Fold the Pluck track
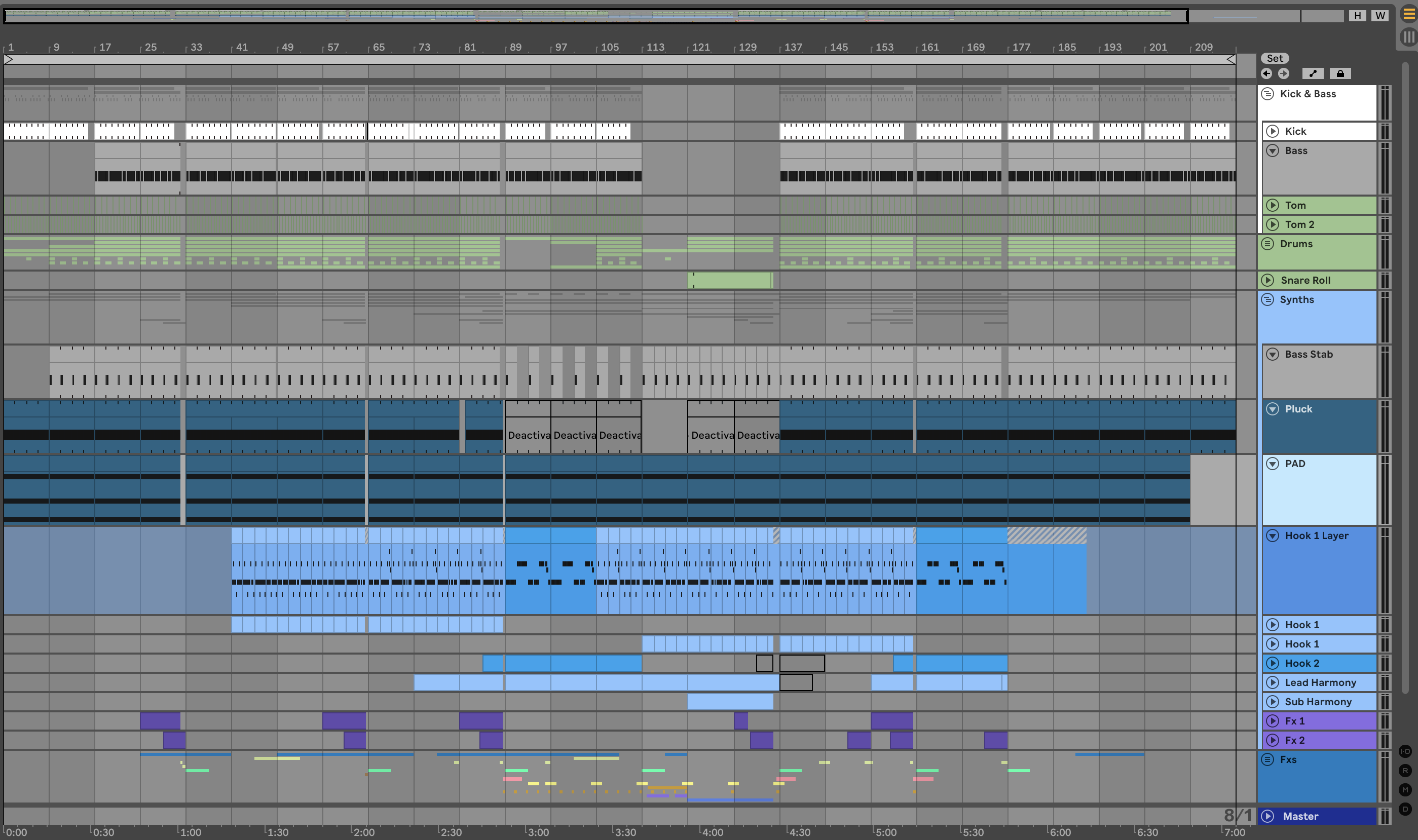The image size is (1418, 840). tap(1273, 409)
